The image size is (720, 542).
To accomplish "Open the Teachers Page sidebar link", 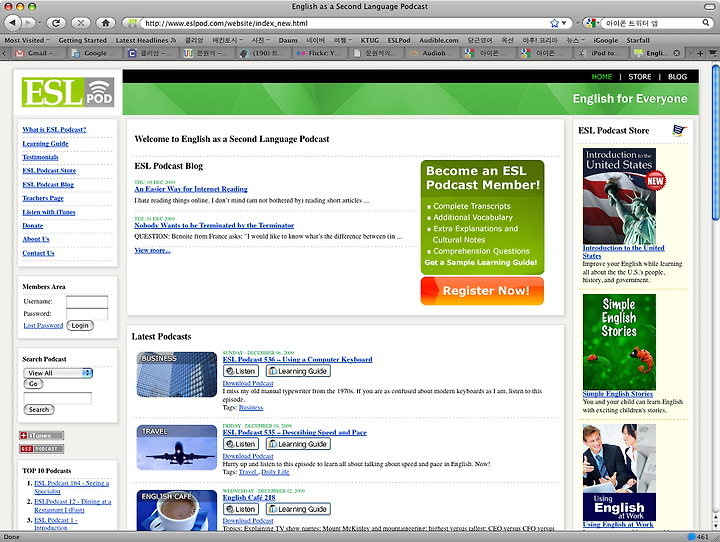I will 43,198.
